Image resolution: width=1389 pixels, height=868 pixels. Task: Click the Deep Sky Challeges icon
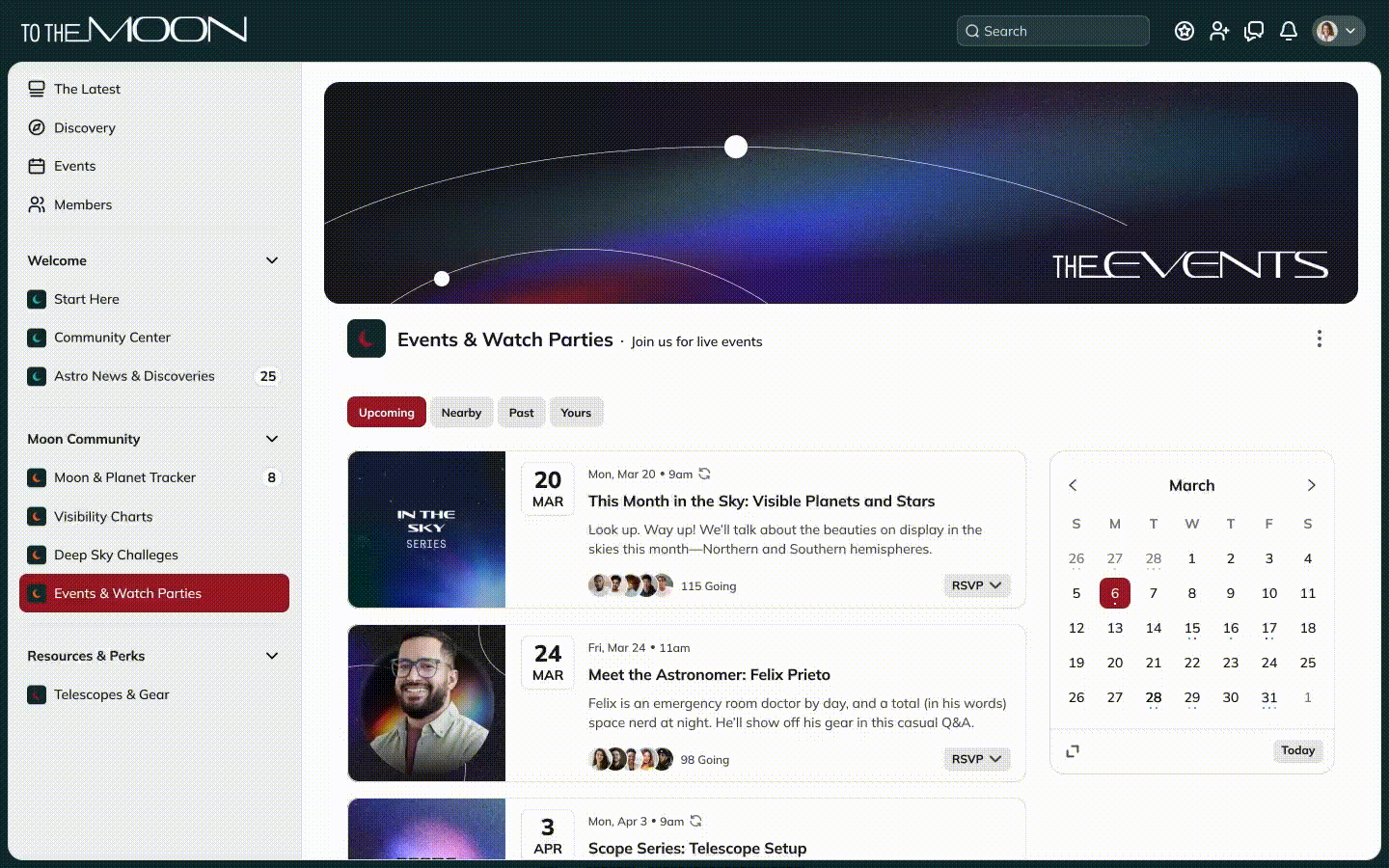tap(37, 555)
